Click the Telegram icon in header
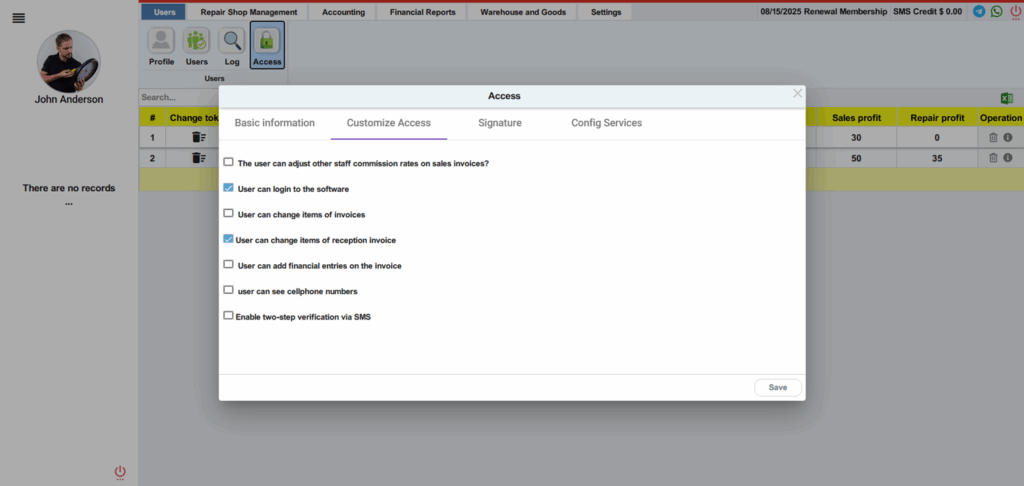 click(979, 11)
